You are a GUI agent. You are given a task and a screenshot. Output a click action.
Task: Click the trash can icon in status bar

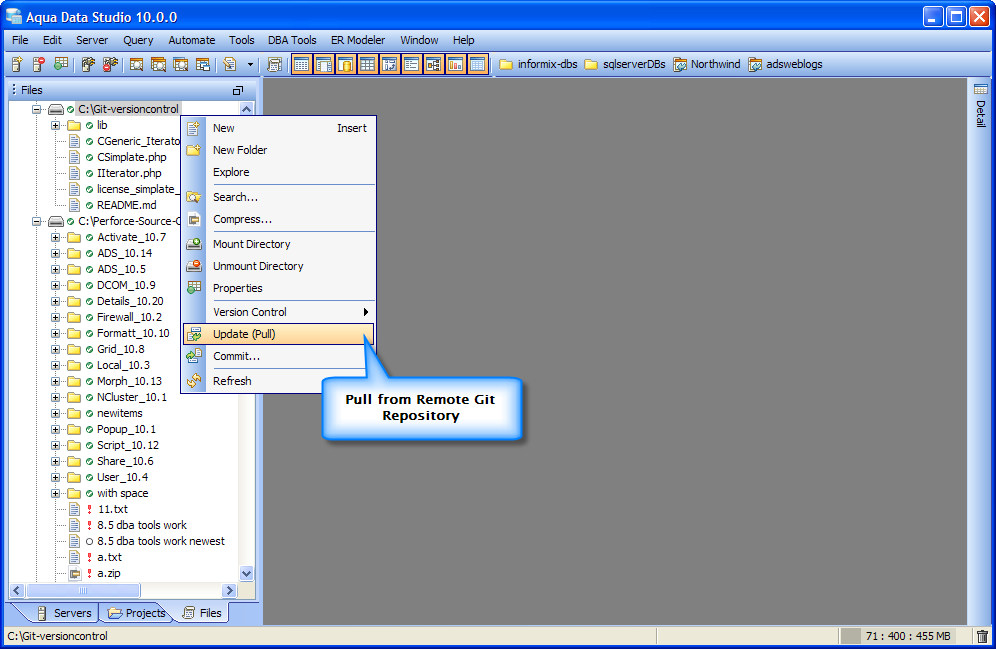click(x=982, y=636)
